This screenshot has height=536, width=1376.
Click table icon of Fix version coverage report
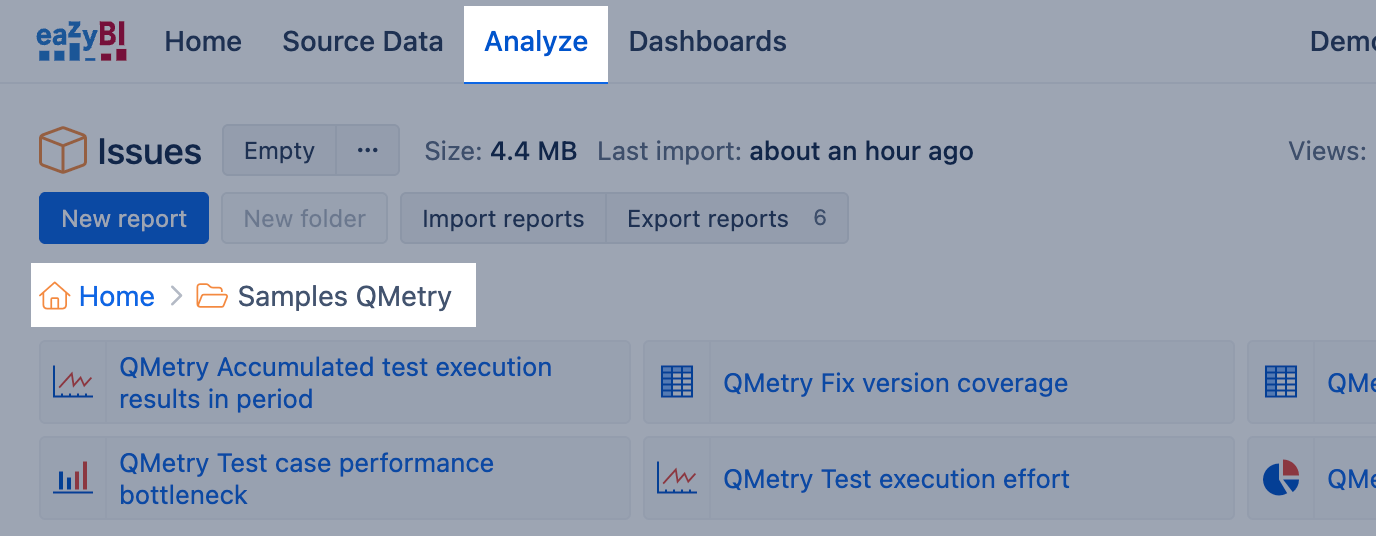(677, 383)
